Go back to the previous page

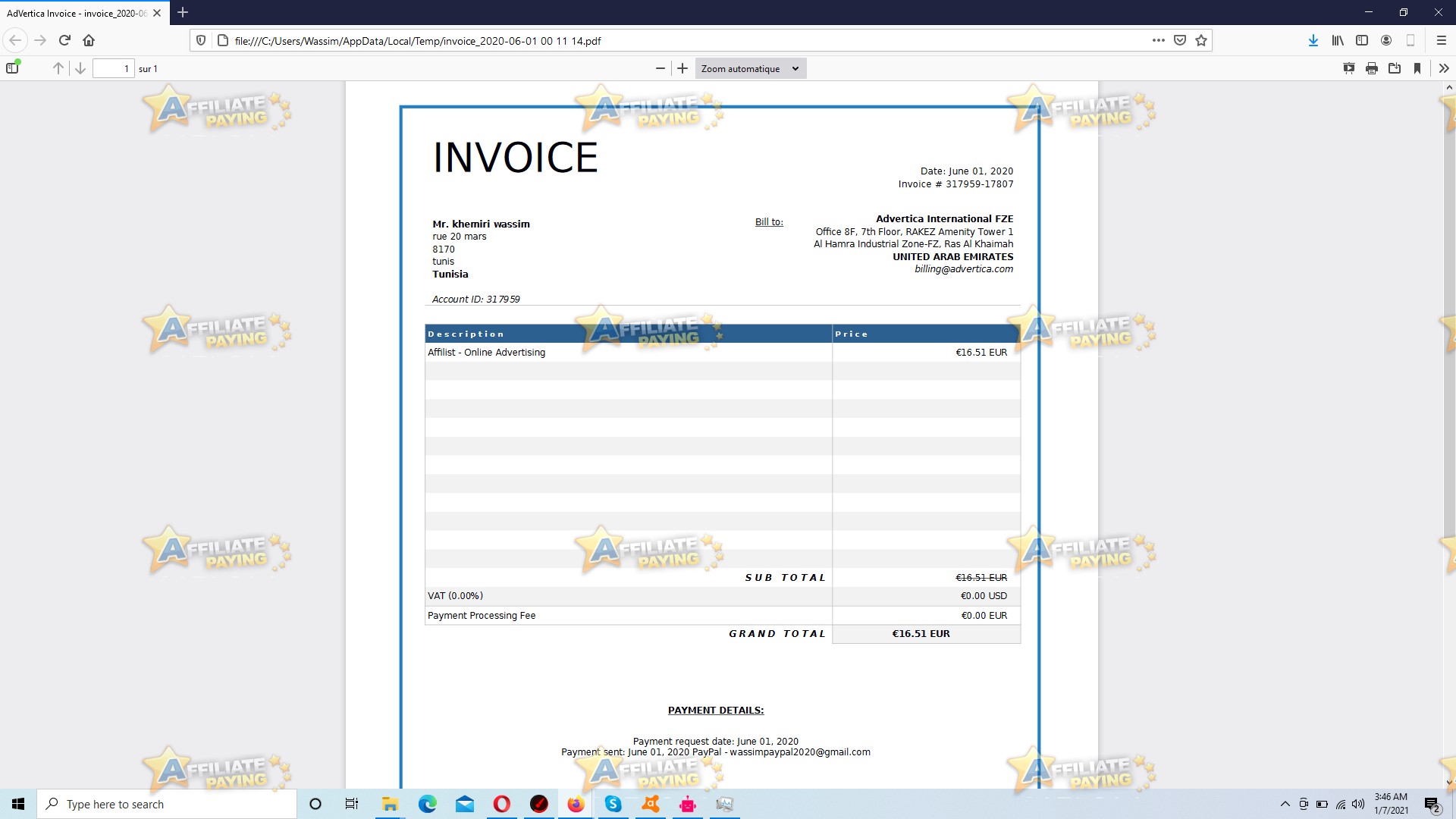click(x=15, y=40)
